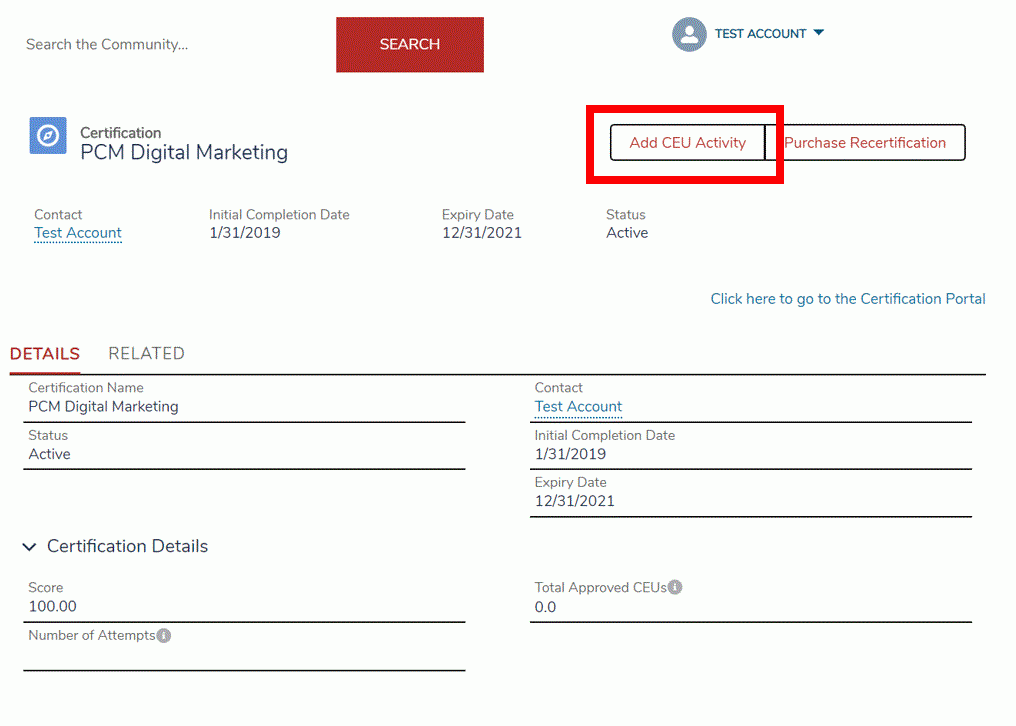Open Test Account link under Details tab
This screenshot has height=726, width=1016.
click(578, 406)
